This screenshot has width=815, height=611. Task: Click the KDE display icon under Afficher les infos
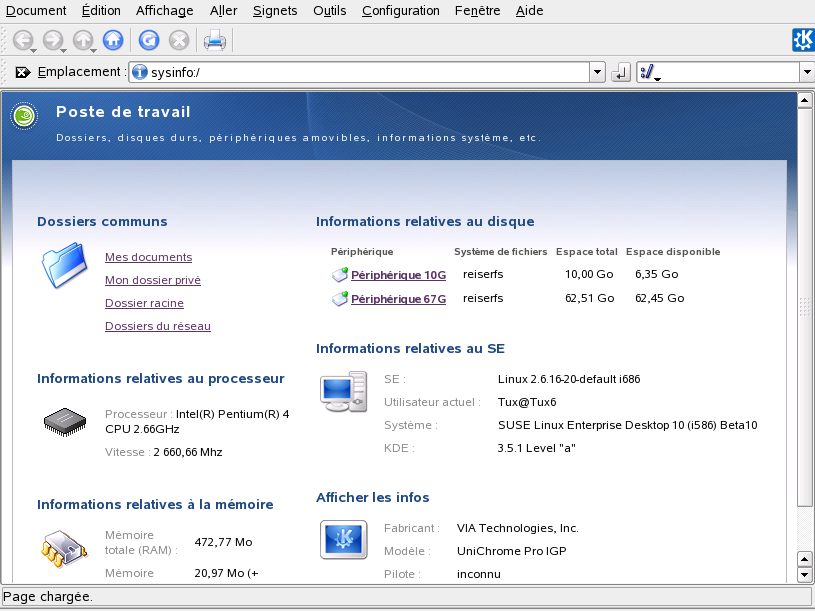[x=344, y=540]
